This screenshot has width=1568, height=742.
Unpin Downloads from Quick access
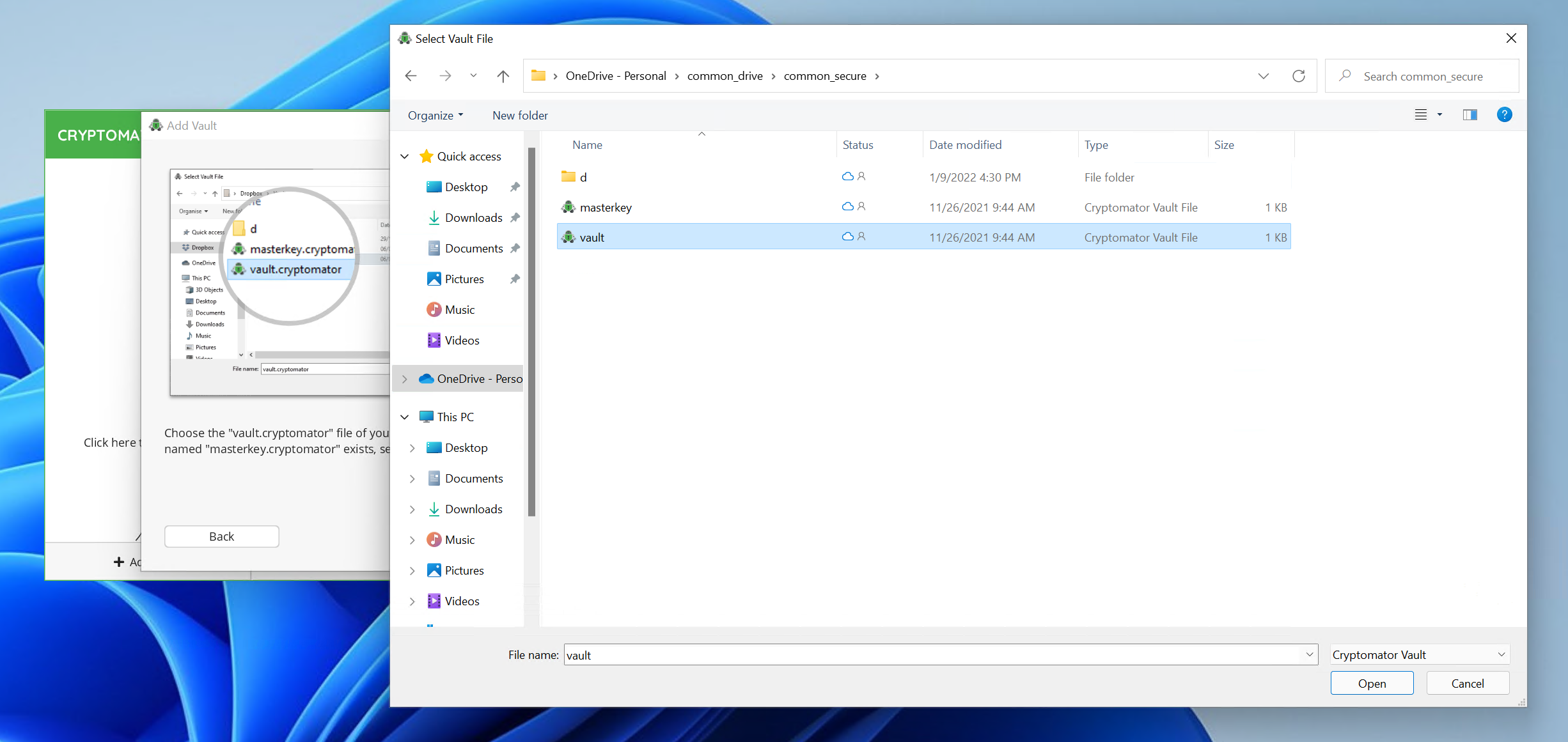point(515,217)
